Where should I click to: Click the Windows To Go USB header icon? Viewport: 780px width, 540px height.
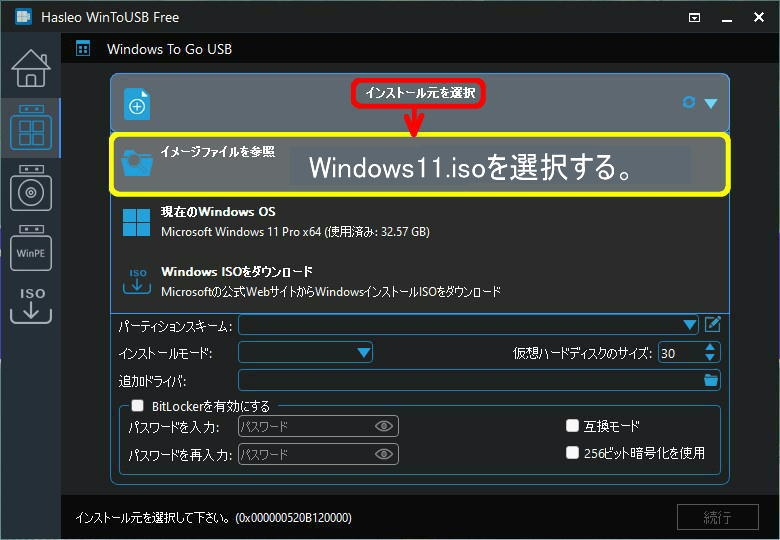83,49
